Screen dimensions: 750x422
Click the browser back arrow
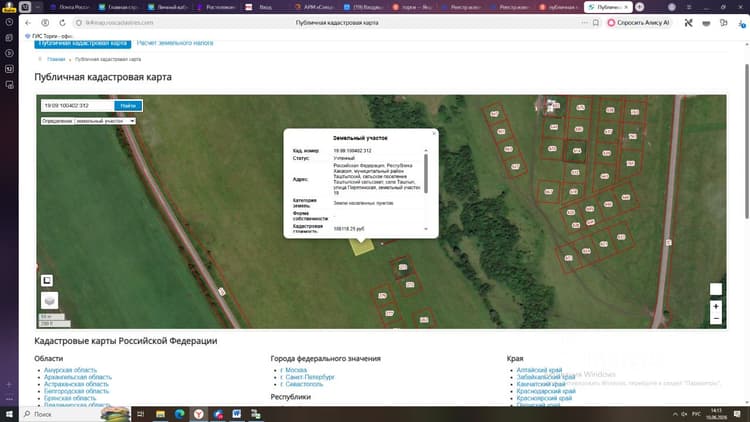[28, 22]
